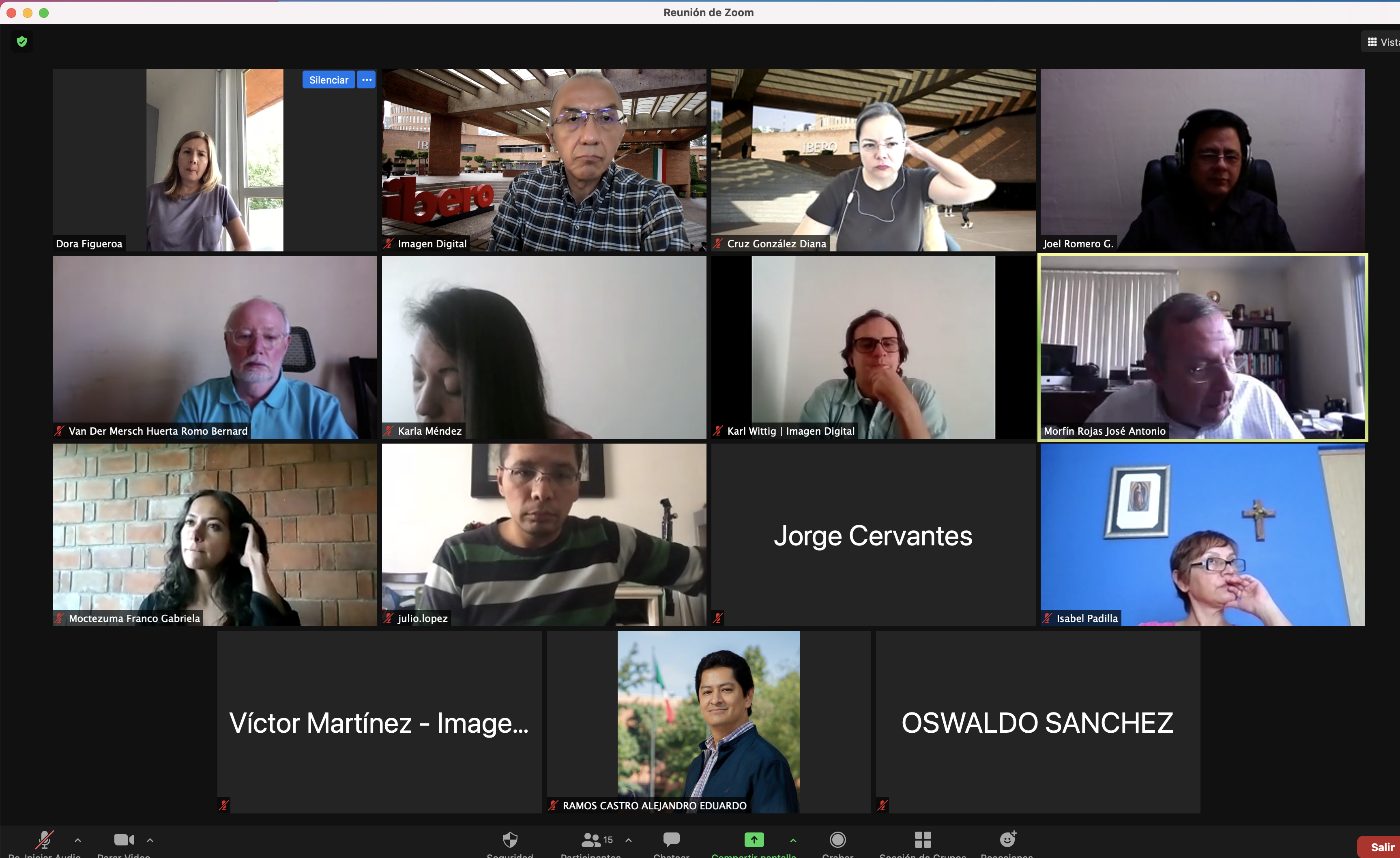Select Morfín Rojas José Antonio's video tile
This screenshot has width=1400, height=858.
point(1202,347)
